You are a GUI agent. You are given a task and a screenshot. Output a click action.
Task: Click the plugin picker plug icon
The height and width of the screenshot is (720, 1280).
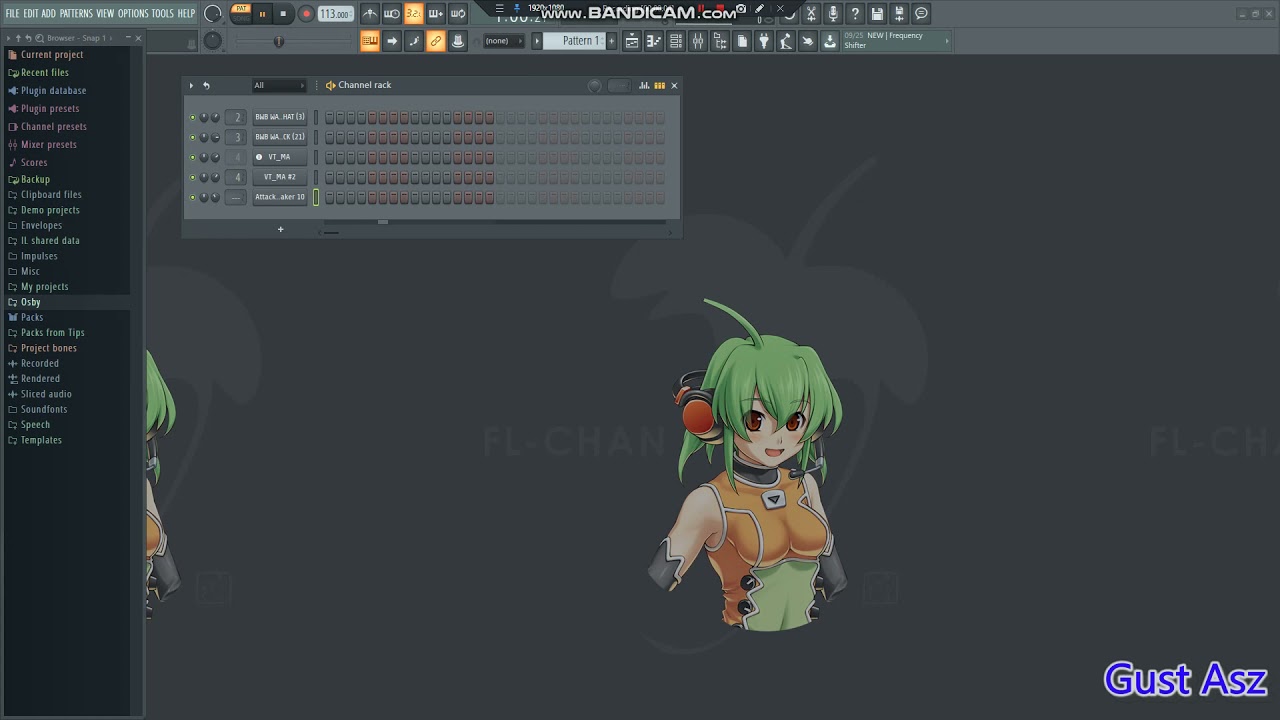764,41
